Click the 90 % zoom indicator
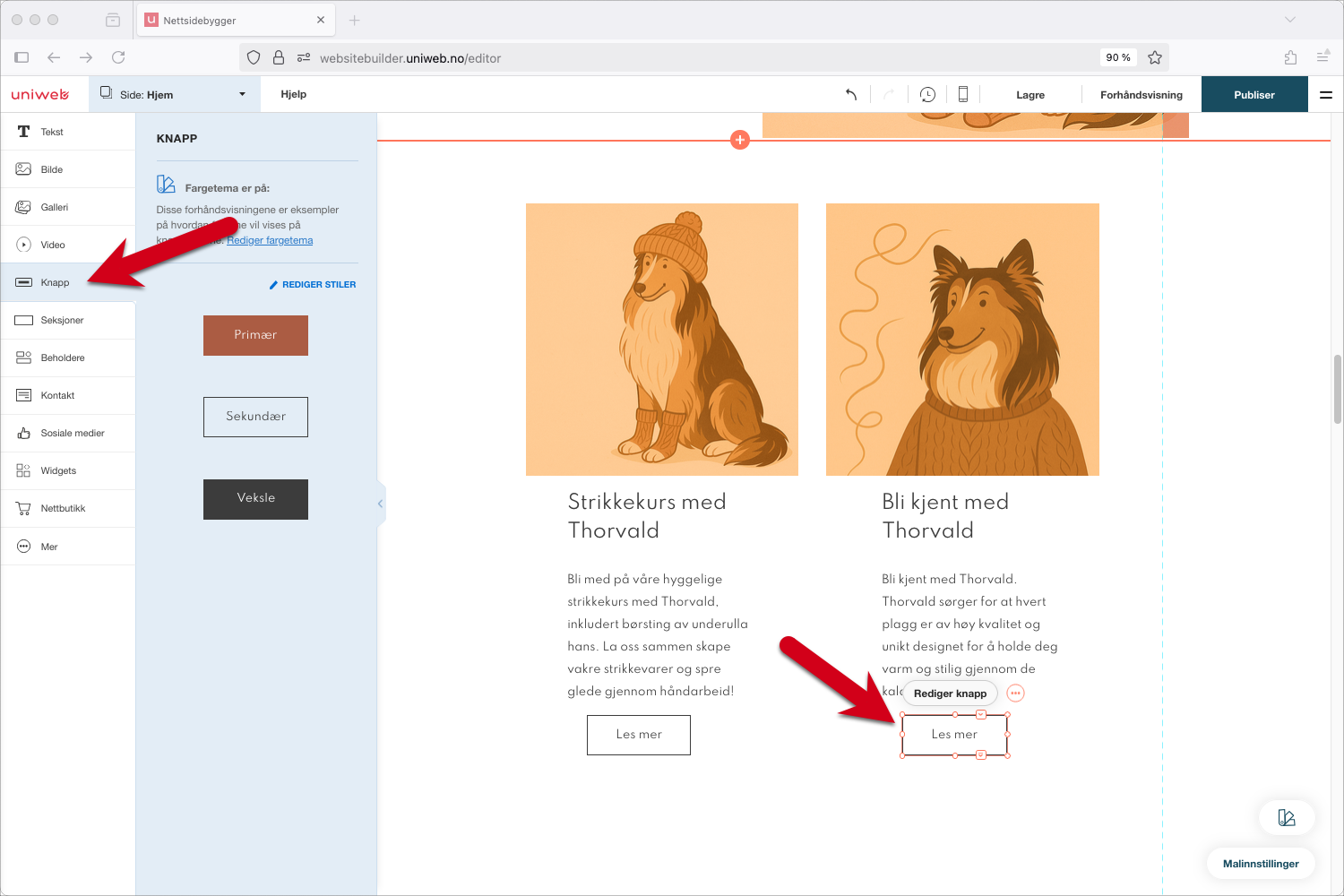The height and width of the screenshot is (896, 1344). point(1117,57)
